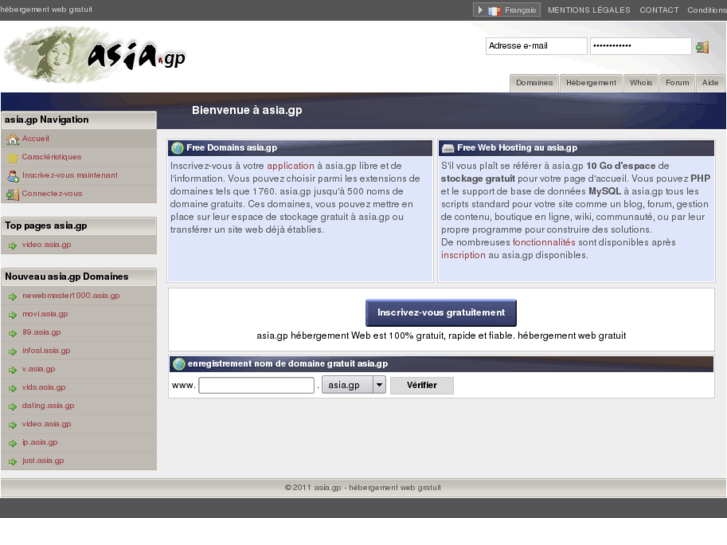Click the globe icon in Free Domains header
This screenshot has height=545, width=727.
point(177,148)
